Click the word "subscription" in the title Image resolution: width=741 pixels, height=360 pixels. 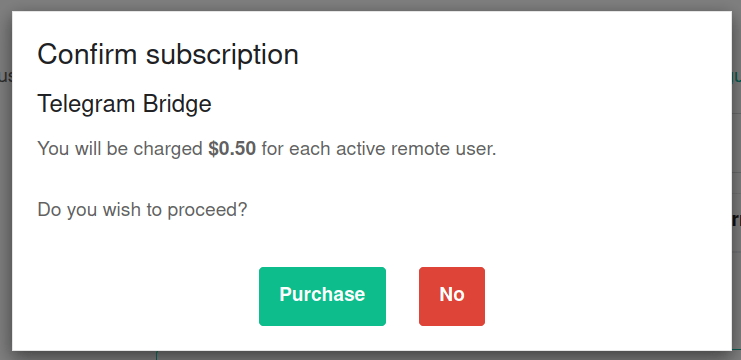[x=222, y=55]
